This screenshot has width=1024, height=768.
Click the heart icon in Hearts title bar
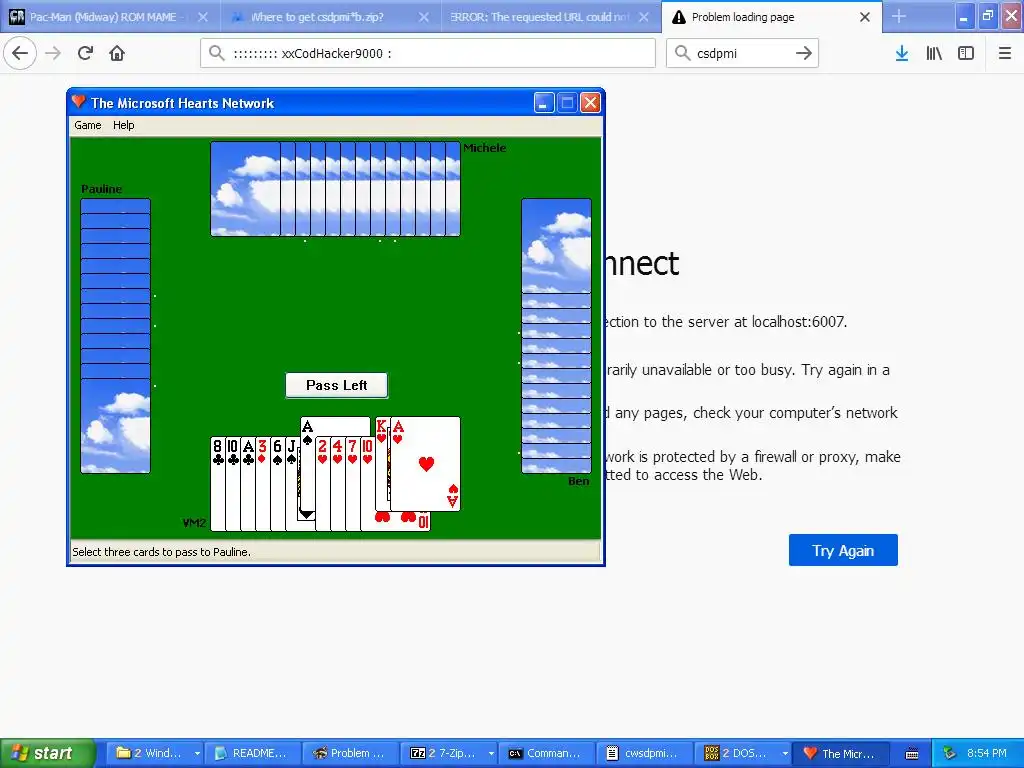pos(79,102)
